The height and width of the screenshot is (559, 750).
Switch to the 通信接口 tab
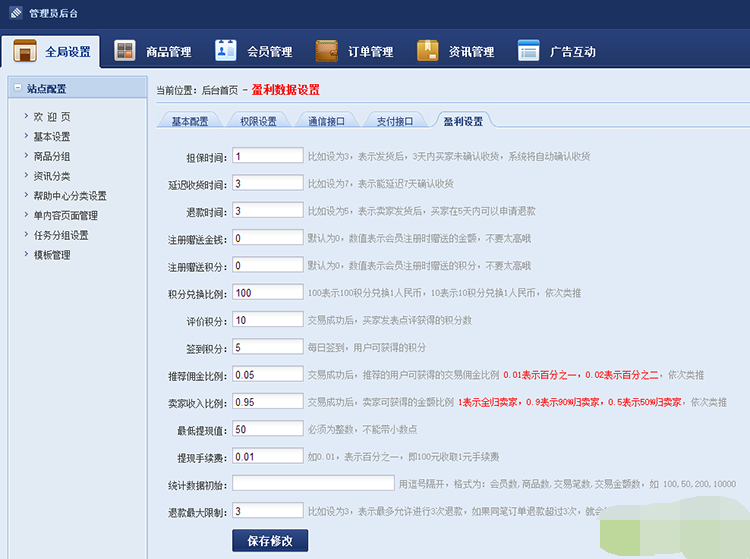point(326,121)
